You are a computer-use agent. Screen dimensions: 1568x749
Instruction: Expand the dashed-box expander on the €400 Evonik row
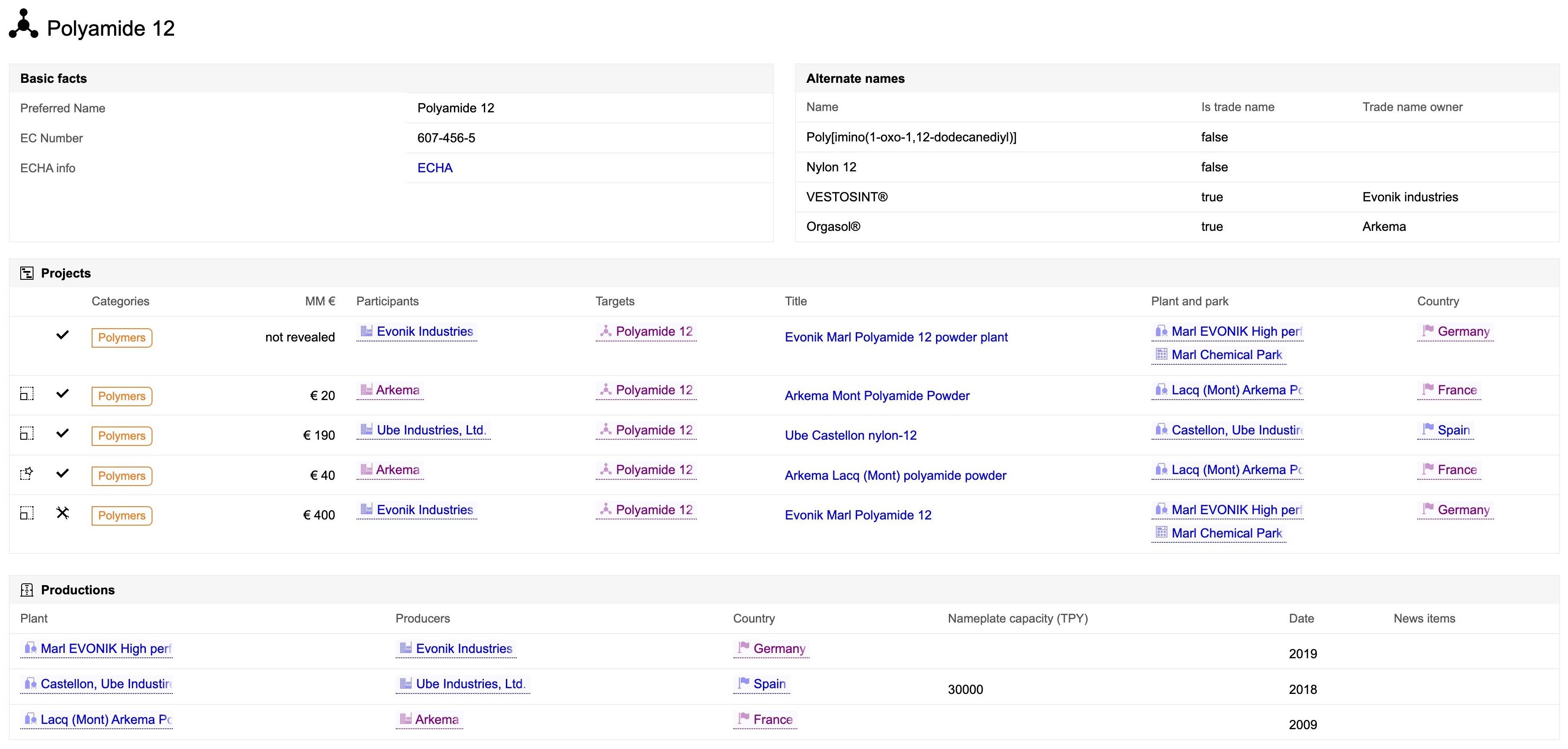click(27, 513)
